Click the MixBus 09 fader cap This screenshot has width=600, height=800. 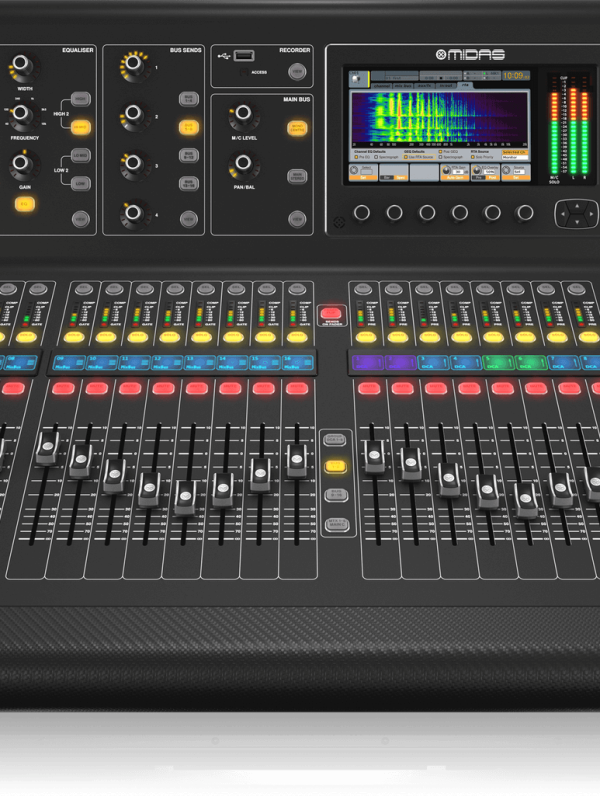pyautogui.click(x=47, y=448)
